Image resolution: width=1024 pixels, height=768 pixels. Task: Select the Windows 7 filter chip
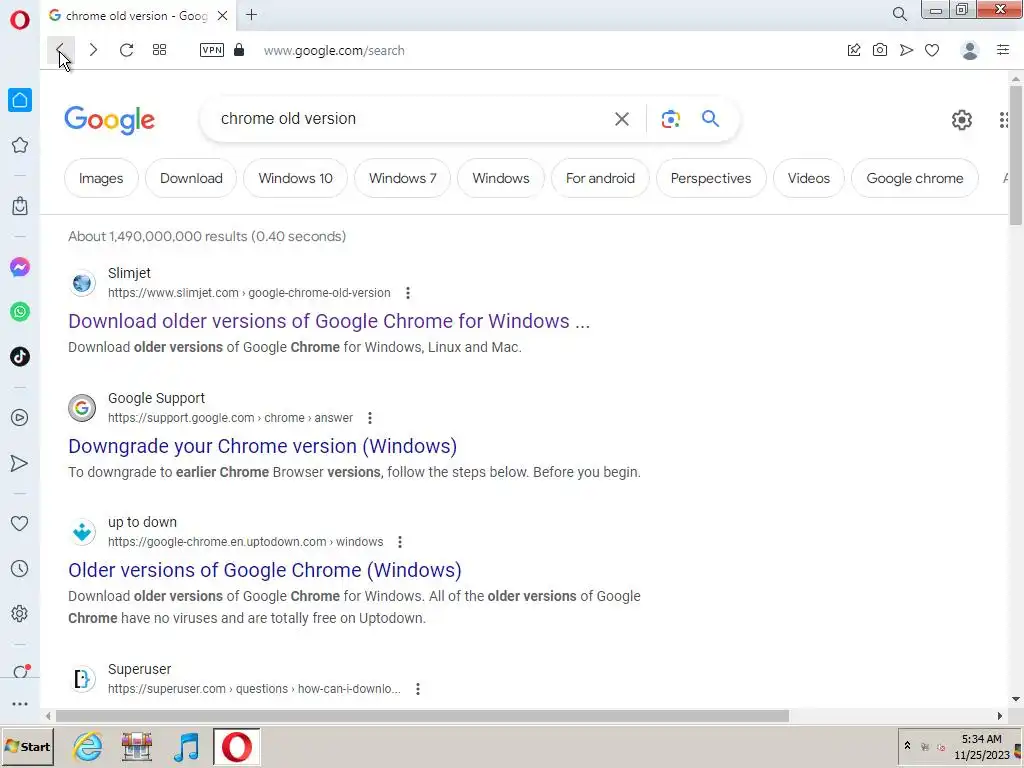click(402, 178)
